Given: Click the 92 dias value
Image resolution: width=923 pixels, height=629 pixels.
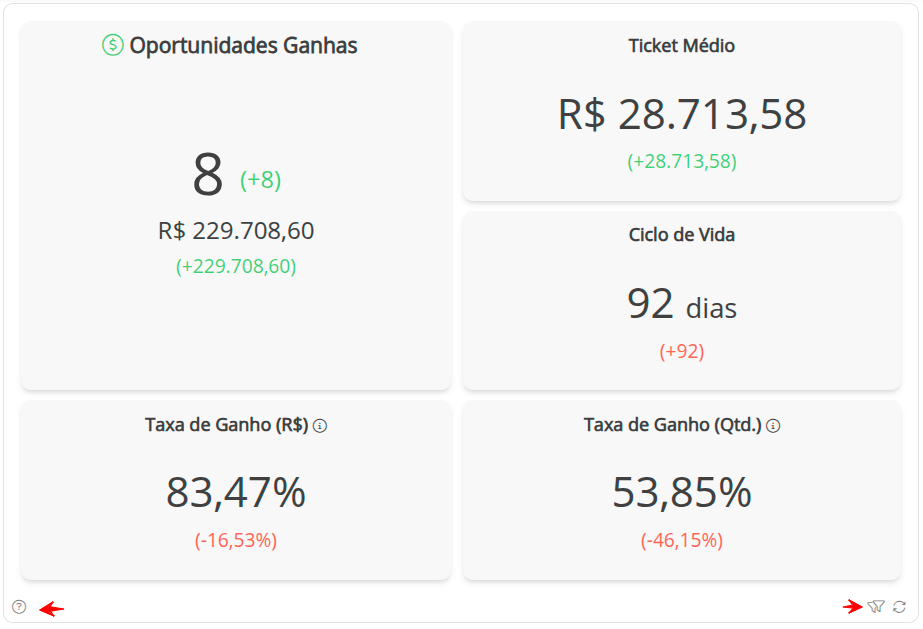Looking at the screenshot, I should click(682, 304).
